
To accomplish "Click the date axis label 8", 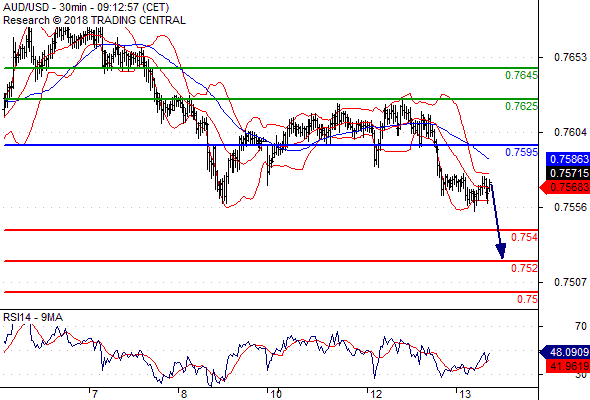I will click(x=184, y=394).
